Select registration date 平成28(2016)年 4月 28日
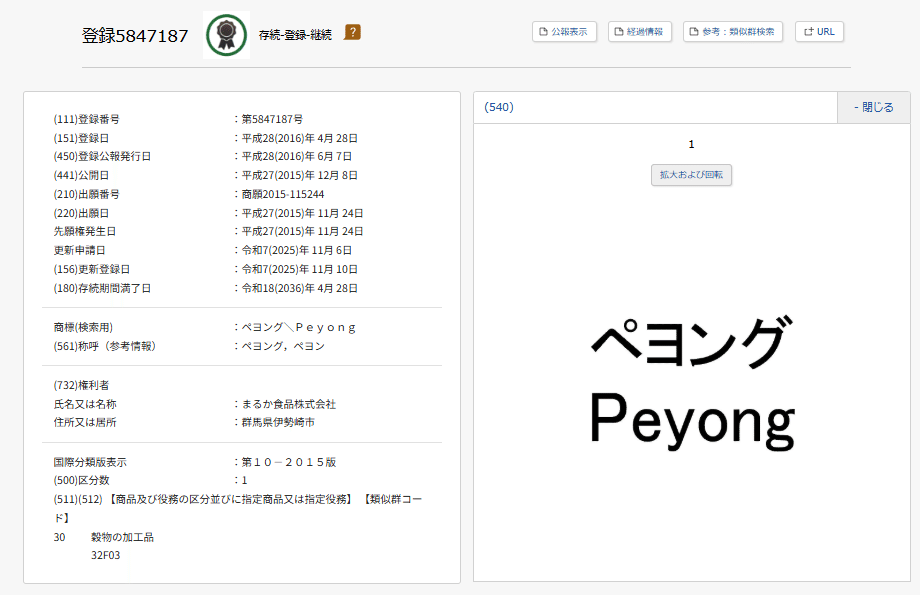920x595 pixels. (300, 138)
